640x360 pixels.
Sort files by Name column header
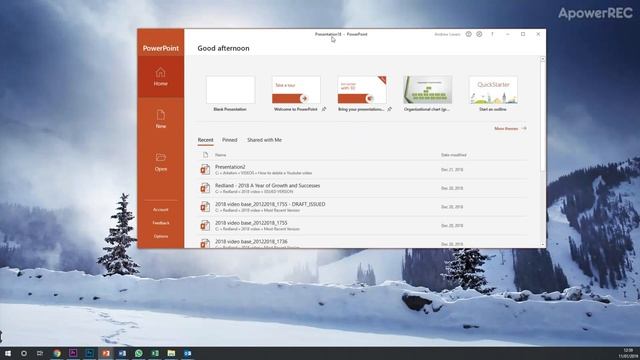(x=220, y=155)
